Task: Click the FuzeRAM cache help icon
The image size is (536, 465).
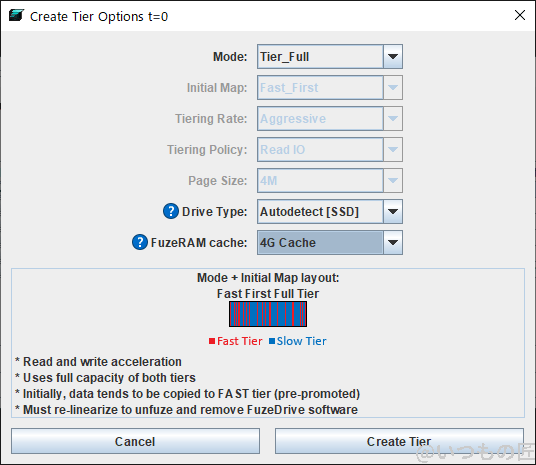Action: pos(140,242)
